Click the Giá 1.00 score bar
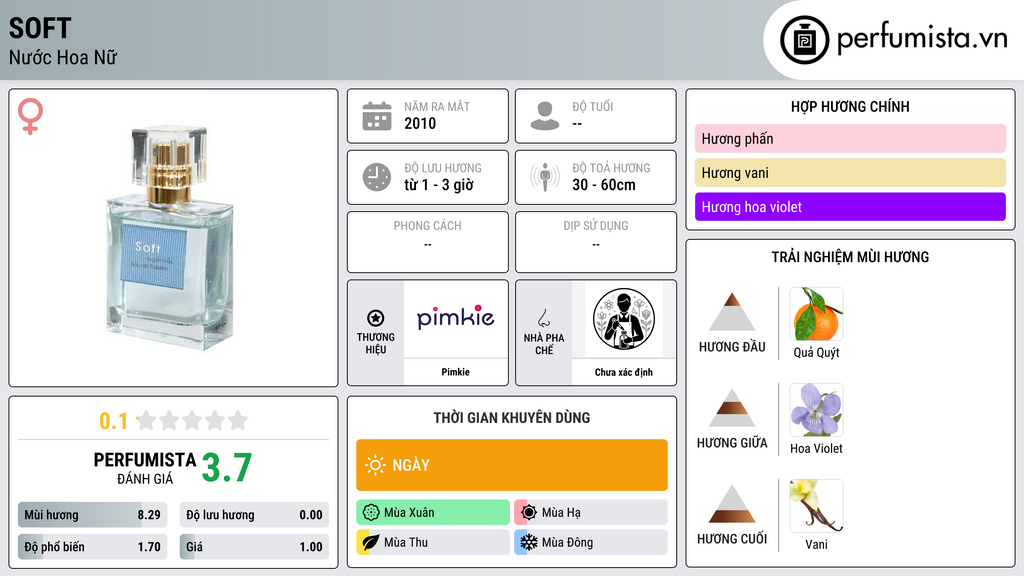The width and height of the screenshot is (1024, 576). point(254,547)
